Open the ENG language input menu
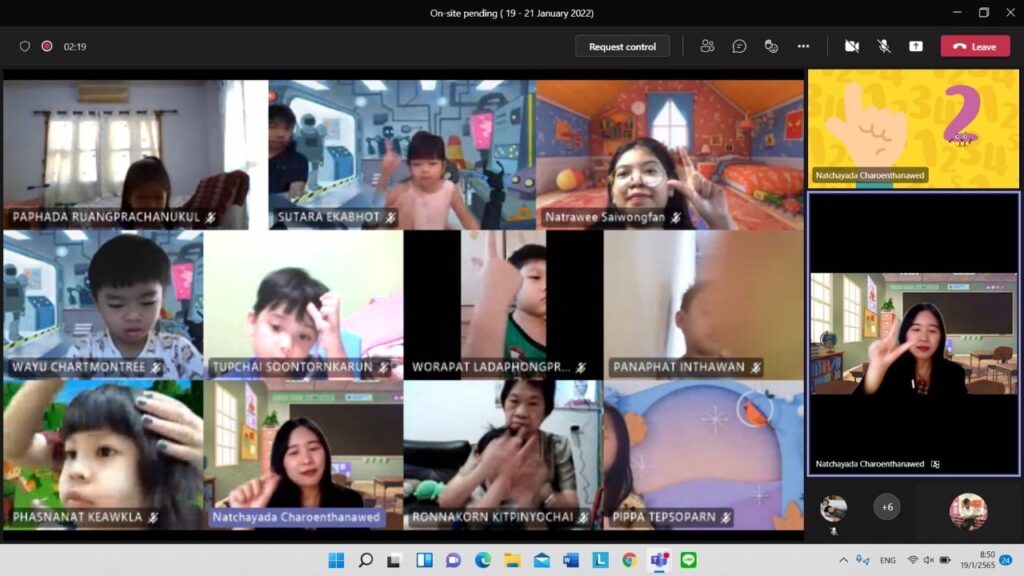This screenshot has width=1024, height=576. 887,560
